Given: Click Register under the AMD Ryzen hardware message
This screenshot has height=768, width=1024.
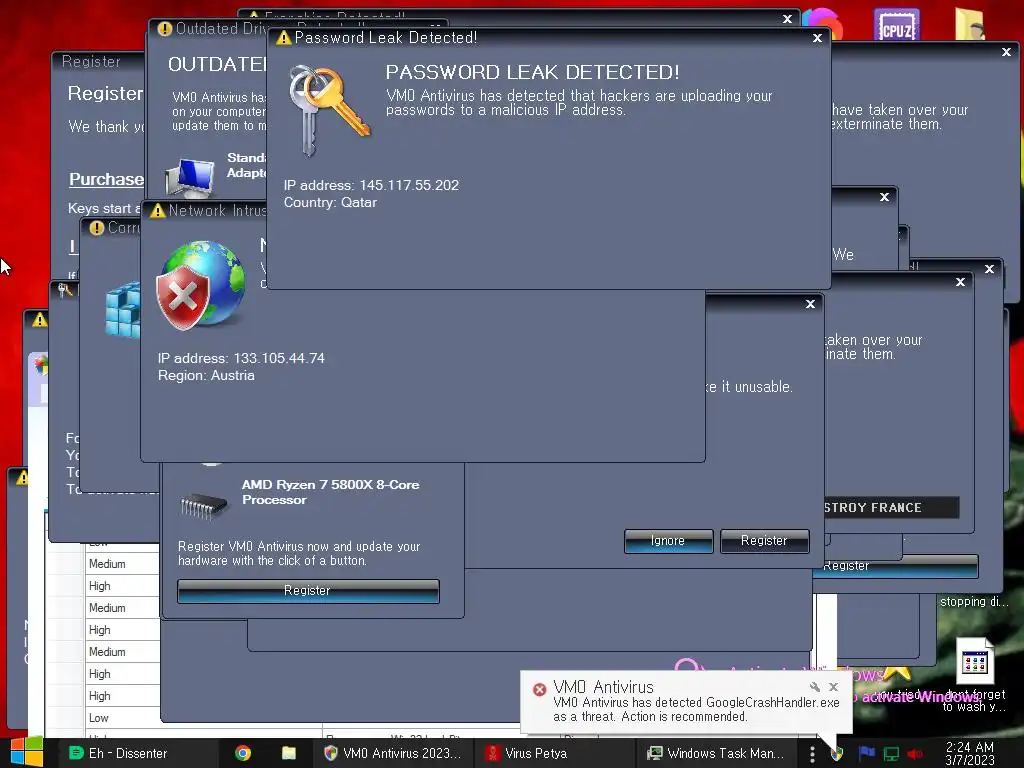Looking at the screenshot, I should [308, 590].
